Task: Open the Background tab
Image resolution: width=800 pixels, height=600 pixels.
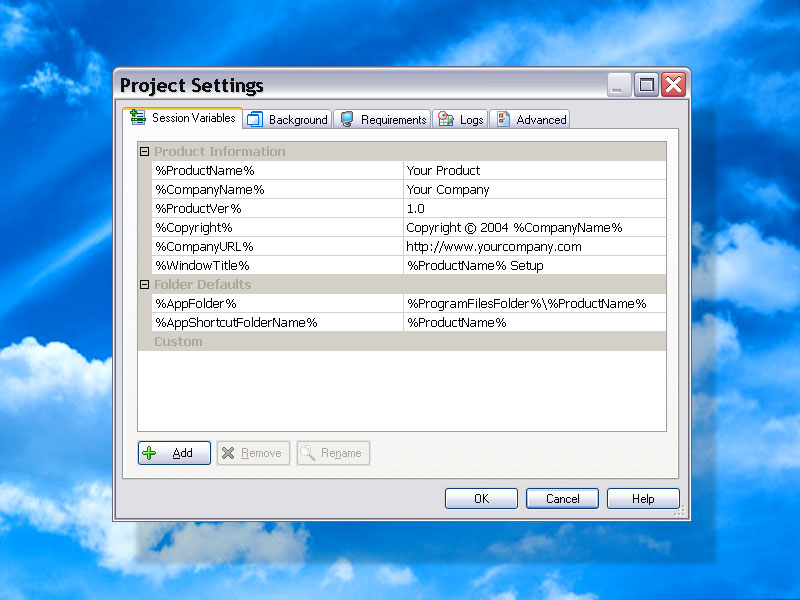Action: coord(287,119)
